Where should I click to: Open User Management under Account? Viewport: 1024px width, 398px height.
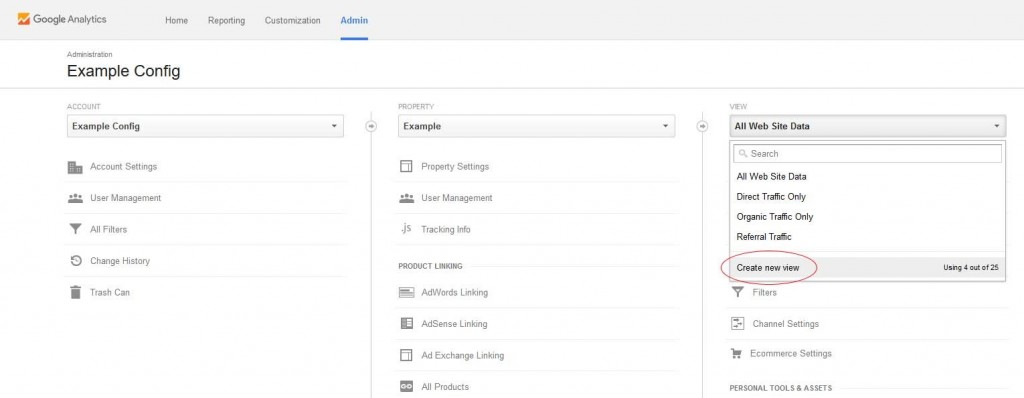pos(125,198)
